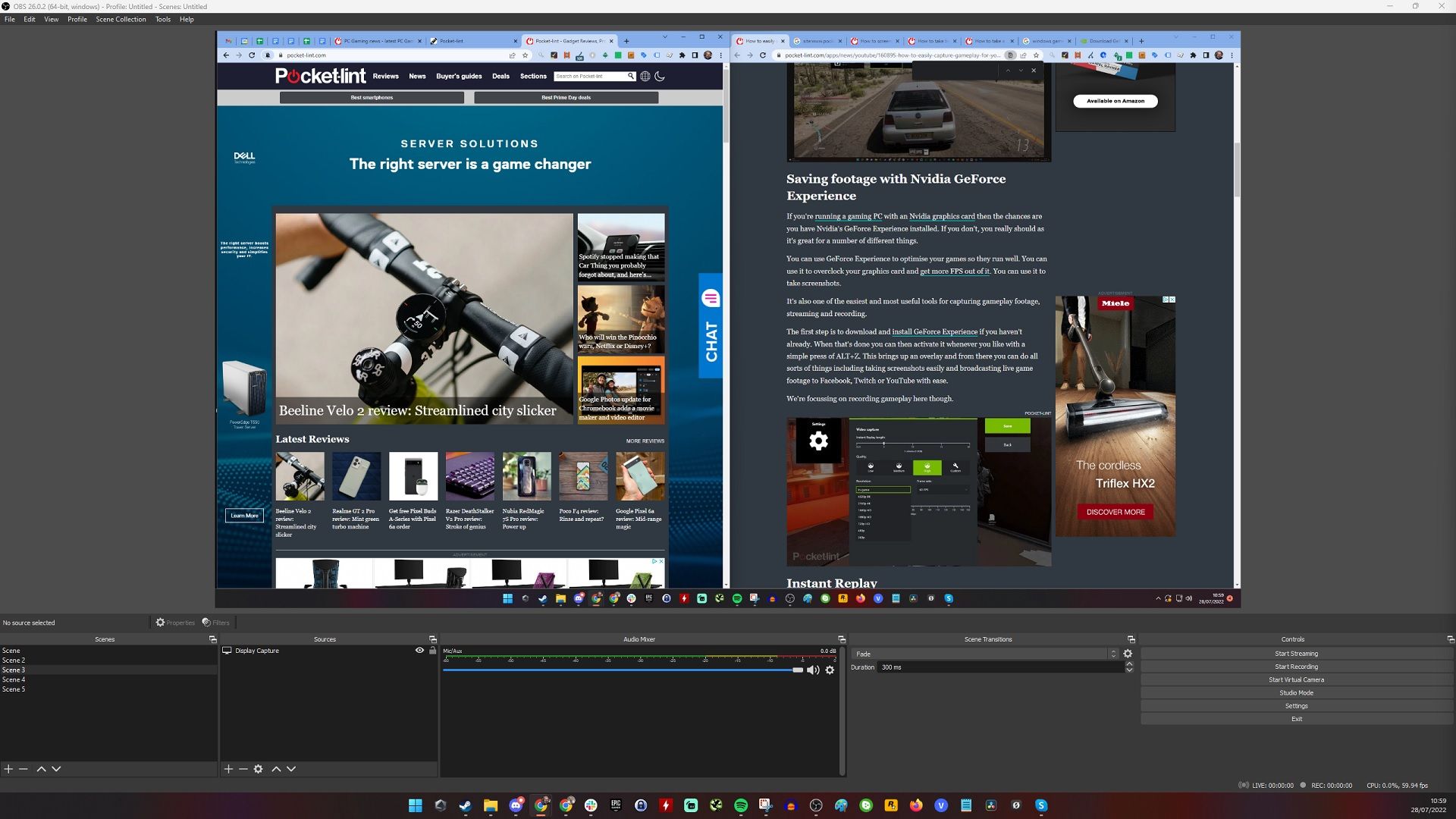Pop out the Scenes dock

coord(213,639)
